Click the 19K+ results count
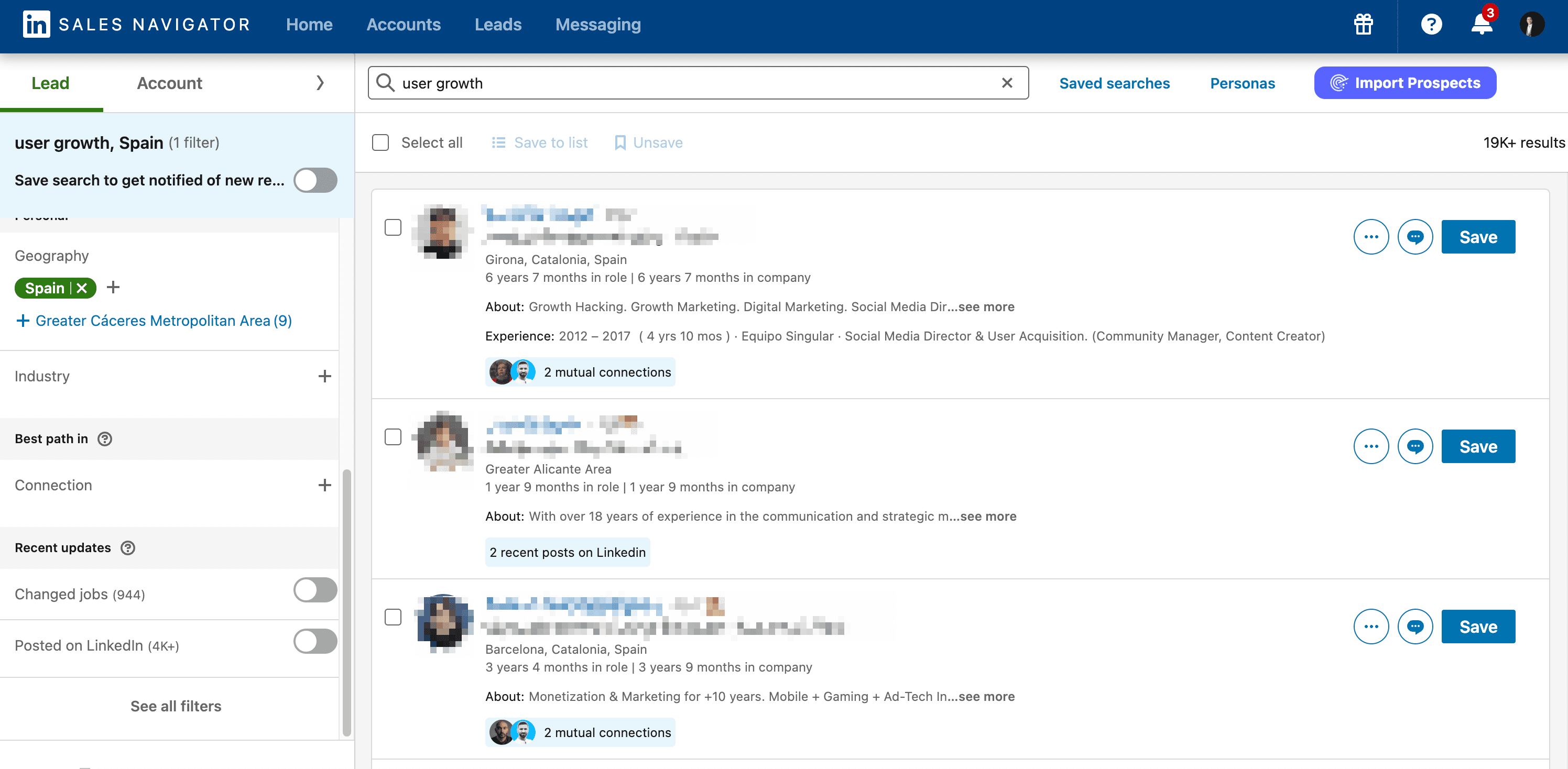This screenshot has height=769, width=1568. pyautogui.click(x=1523, y=142)
